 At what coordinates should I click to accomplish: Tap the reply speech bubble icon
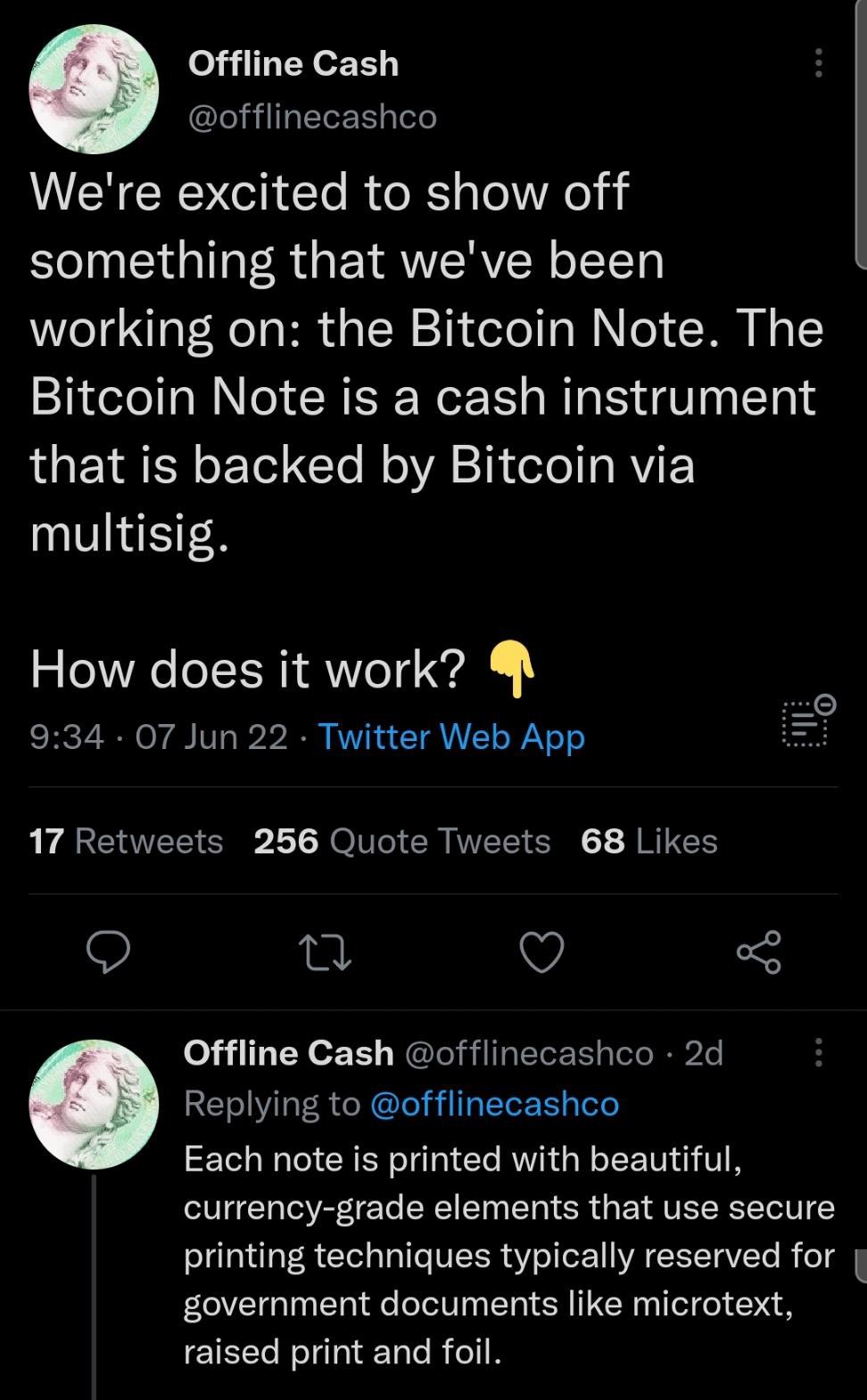click(x=108, y=952)
